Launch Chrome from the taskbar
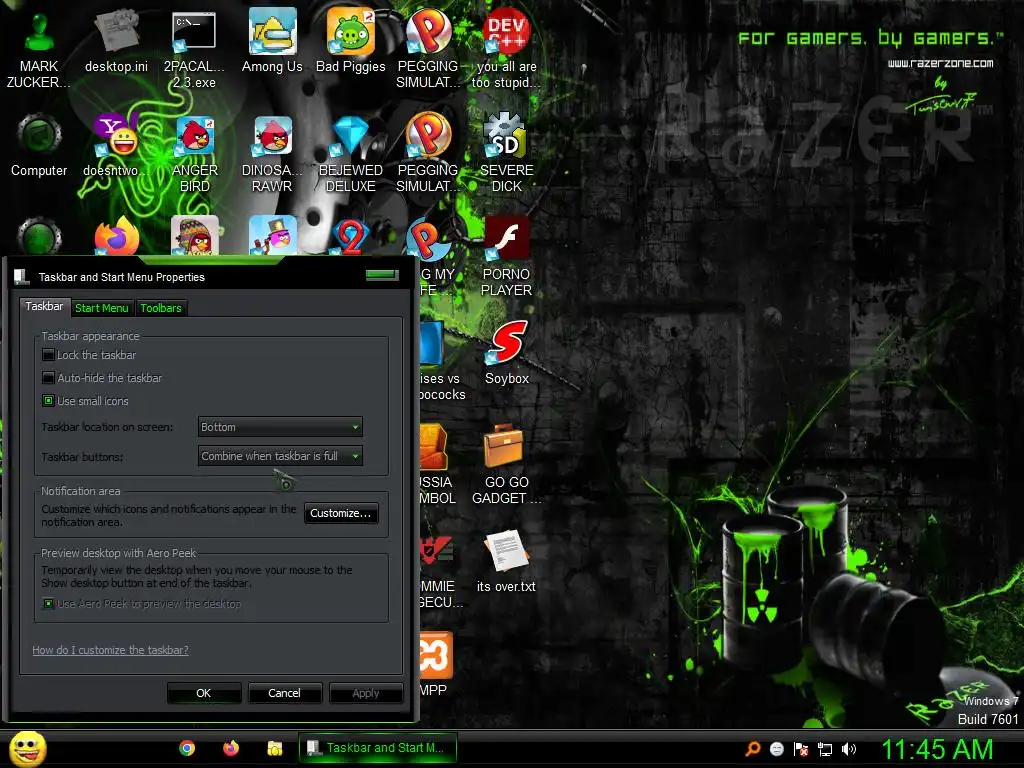1024x768 pixels. pos(187,748)
